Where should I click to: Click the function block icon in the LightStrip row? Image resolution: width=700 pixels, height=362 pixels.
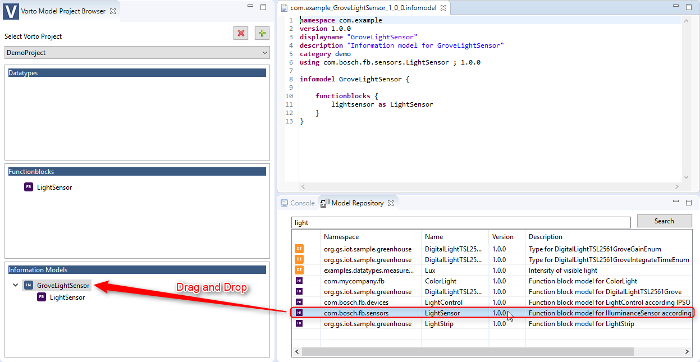coord(299,324)
